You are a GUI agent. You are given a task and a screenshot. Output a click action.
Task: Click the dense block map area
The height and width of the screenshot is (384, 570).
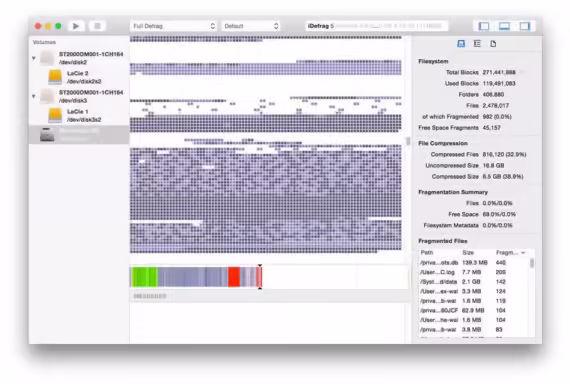pyautogui.click(x=265, y=199)
